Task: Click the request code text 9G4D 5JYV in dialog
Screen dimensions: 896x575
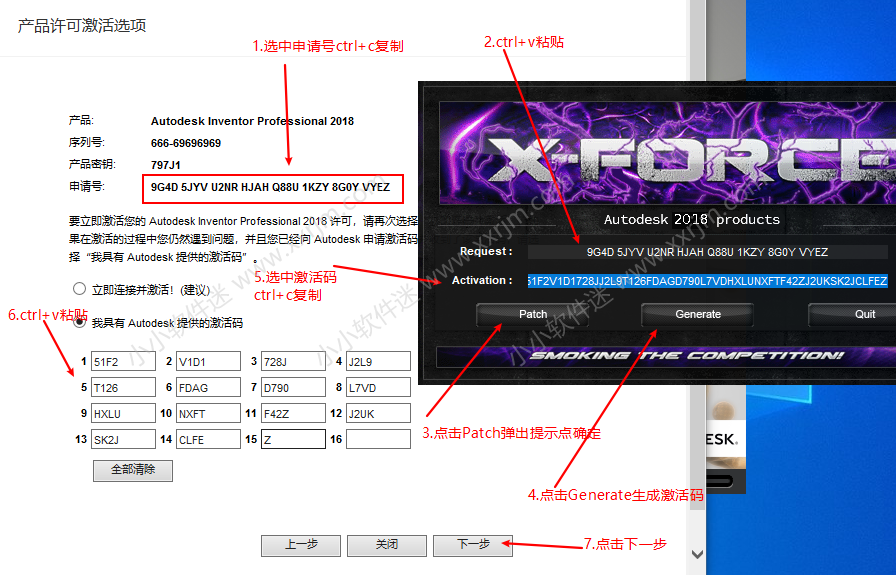Action: [270, 187]
